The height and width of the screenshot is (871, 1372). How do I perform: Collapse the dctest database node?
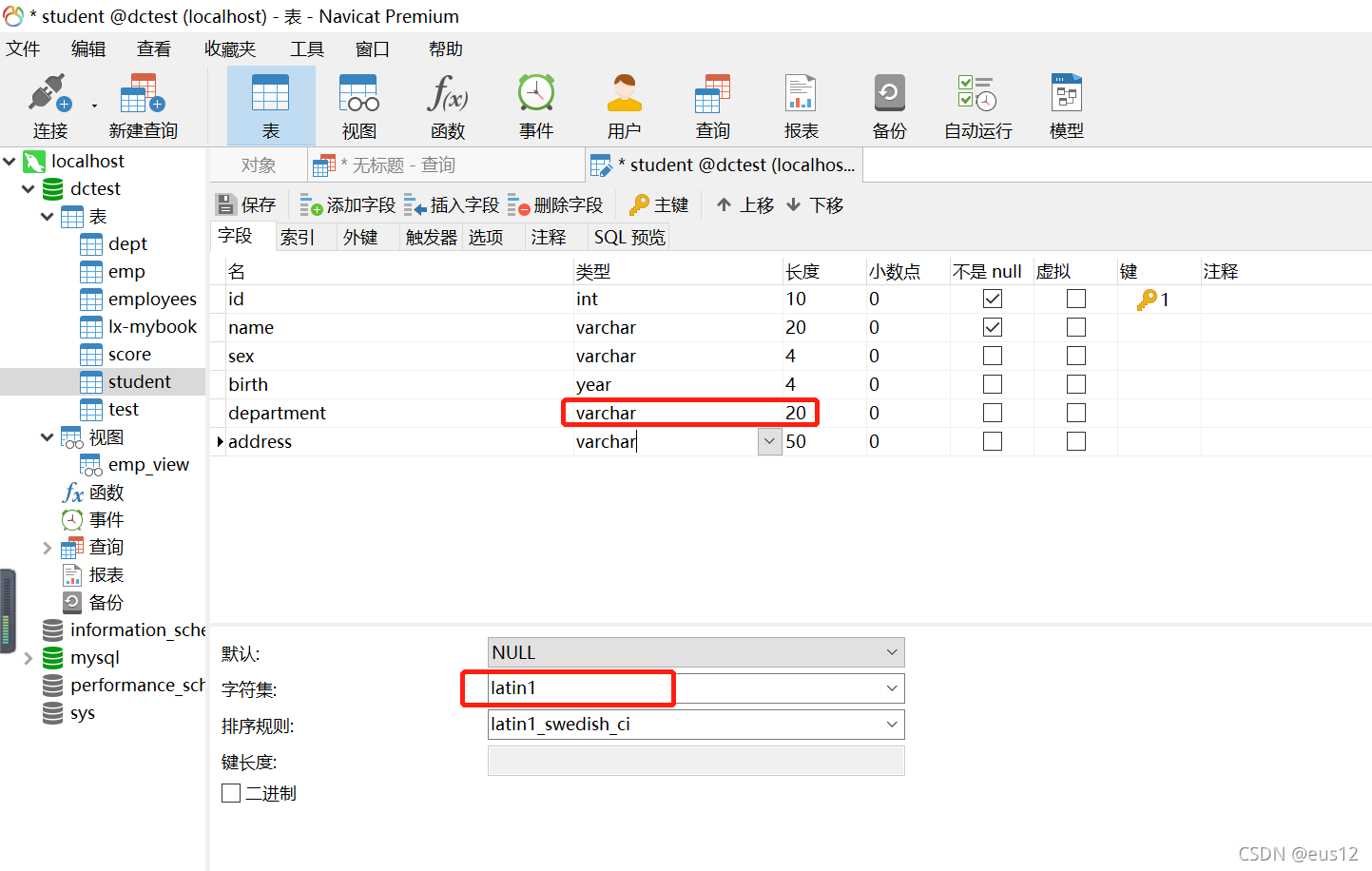[29, 188]
